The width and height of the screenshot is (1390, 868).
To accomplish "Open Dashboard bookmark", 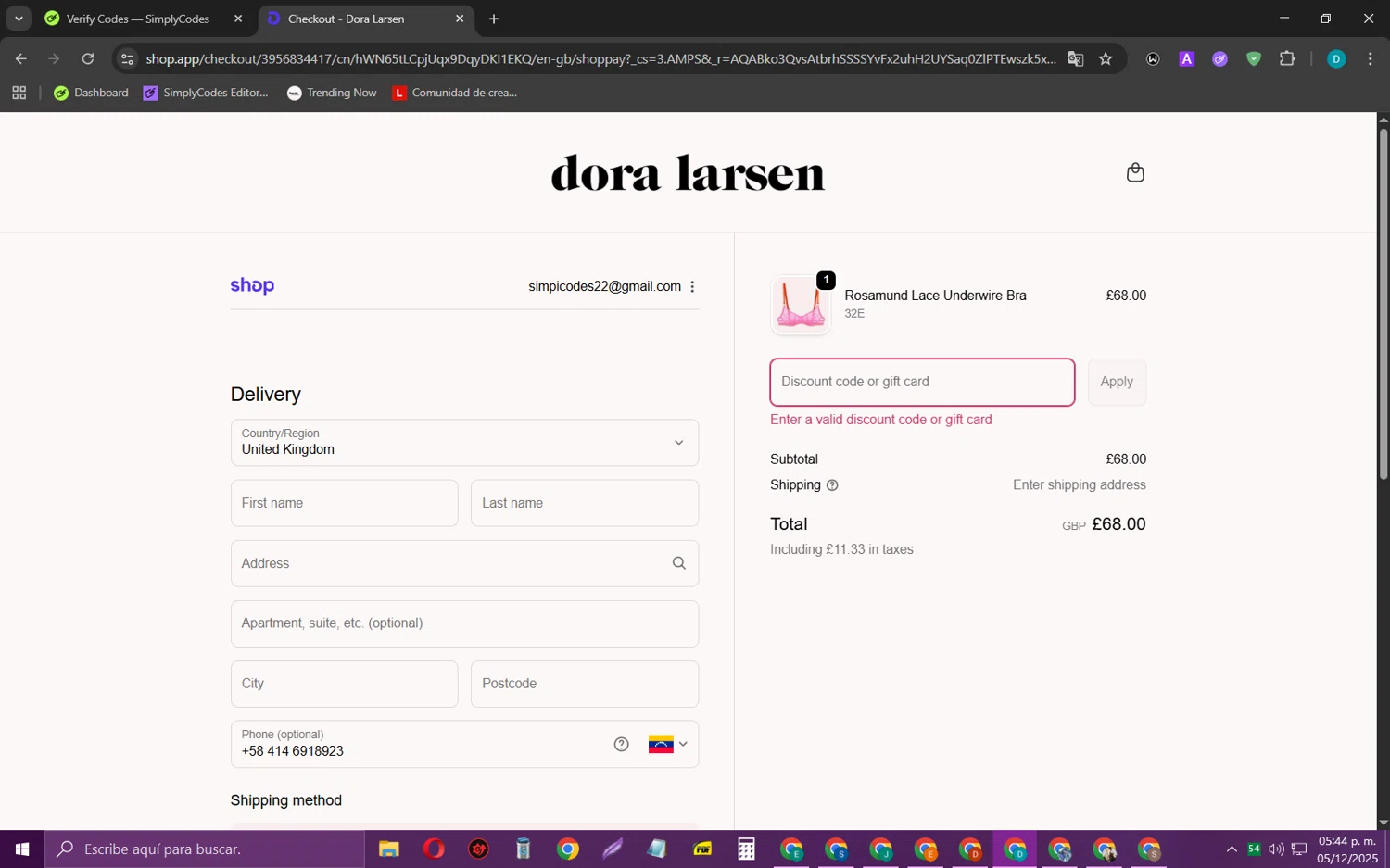I will pos(91,93).
